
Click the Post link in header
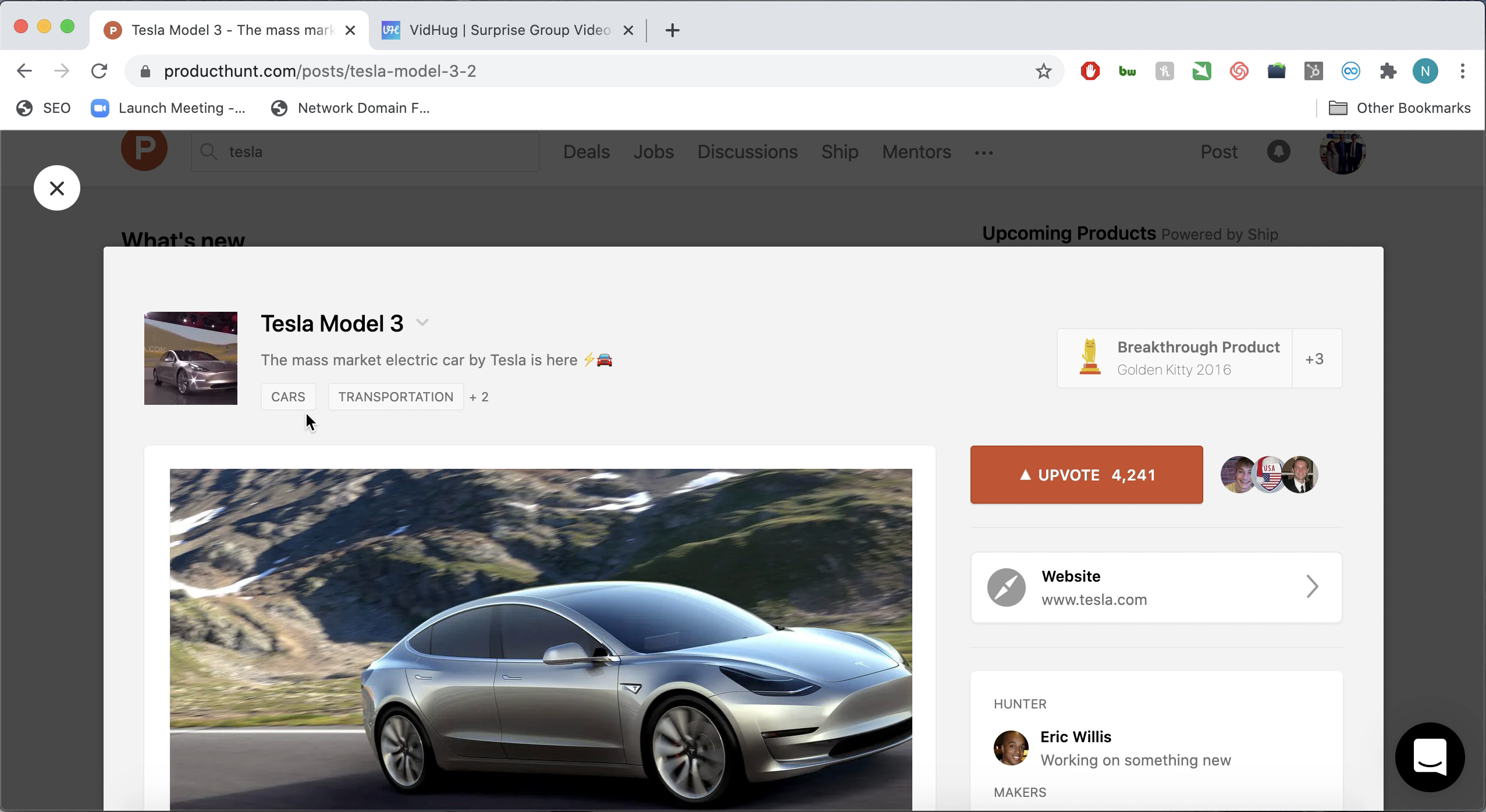click(1219, 152)
